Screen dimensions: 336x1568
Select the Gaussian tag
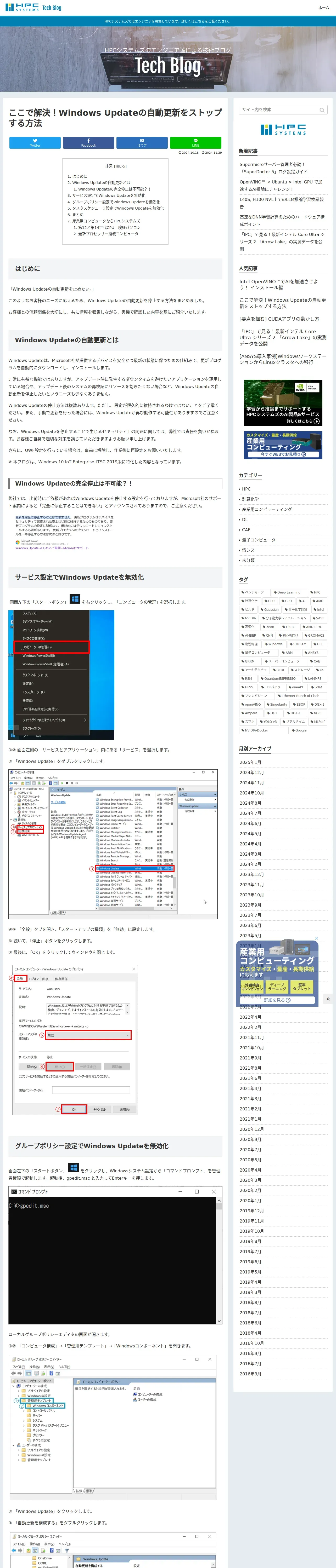click(x=270, y=609)
